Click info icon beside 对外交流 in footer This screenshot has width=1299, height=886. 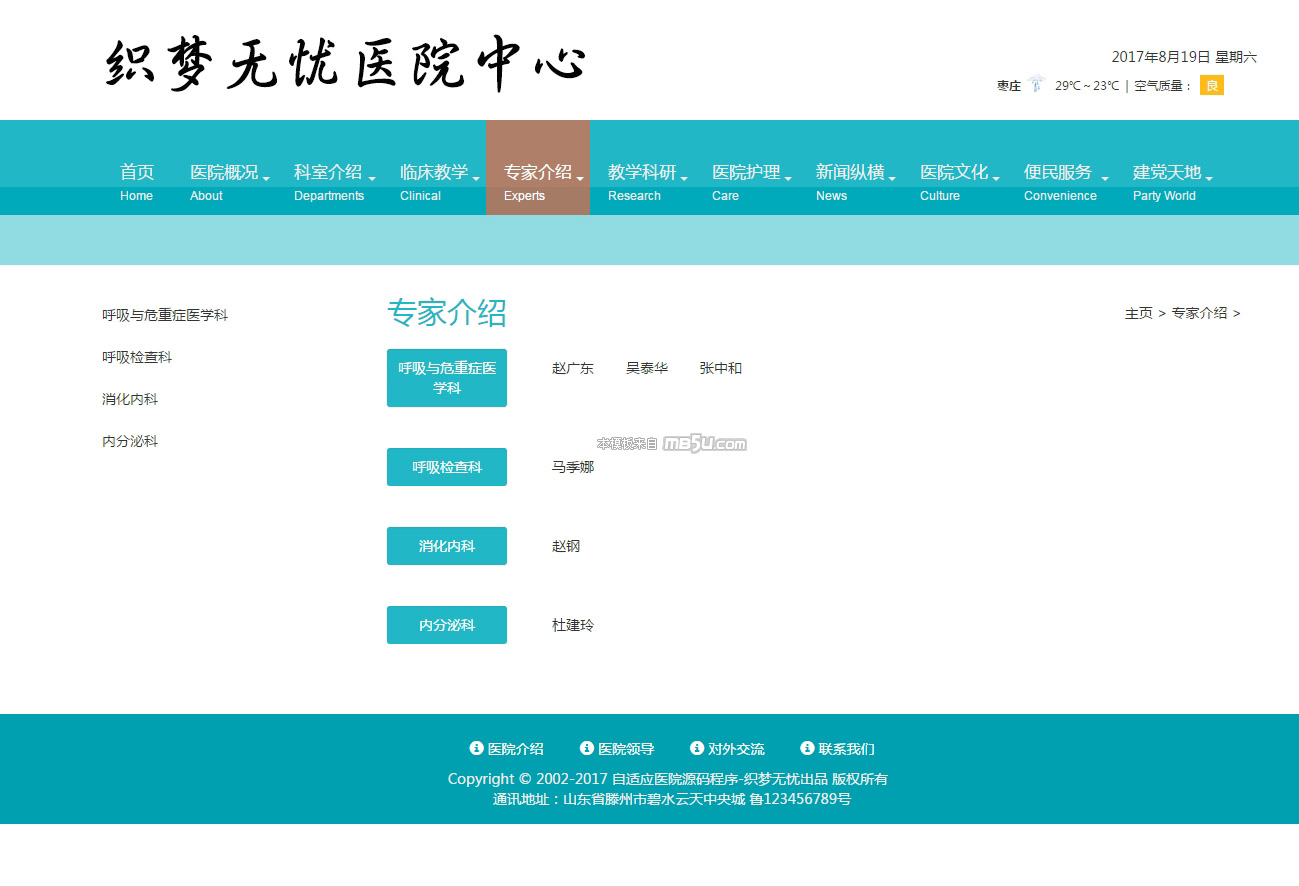click(x=697, y=748)
